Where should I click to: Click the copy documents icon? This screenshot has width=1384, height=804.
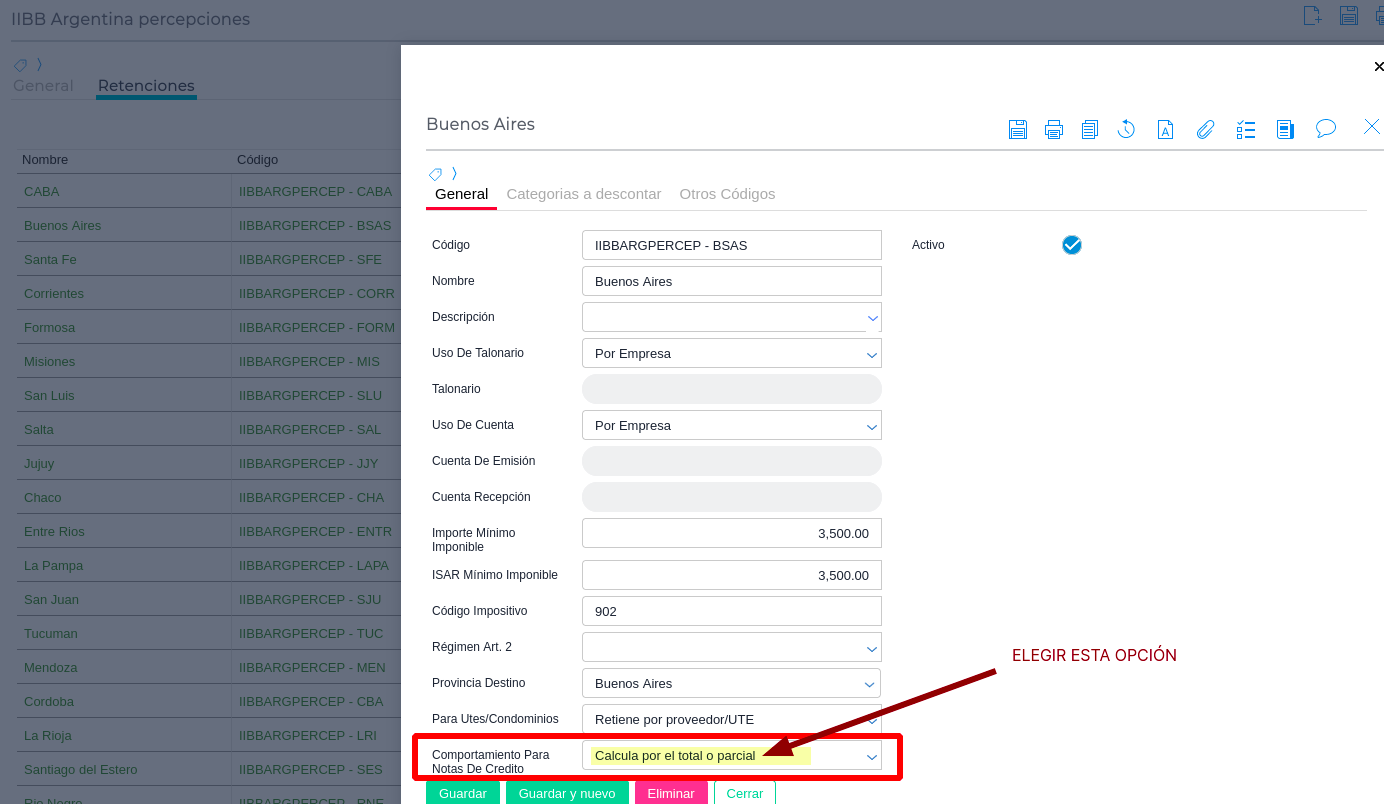(1090, 129)
